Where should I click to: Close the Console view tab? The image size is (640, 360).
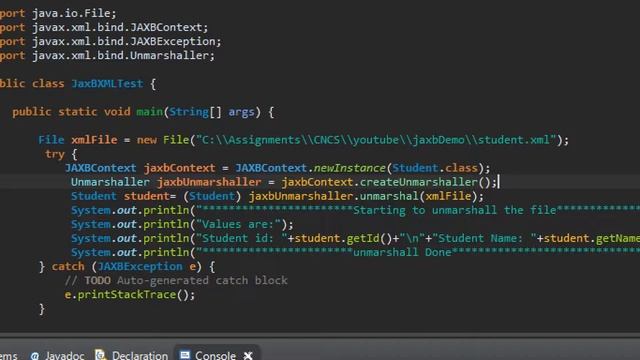coord(248,356)
